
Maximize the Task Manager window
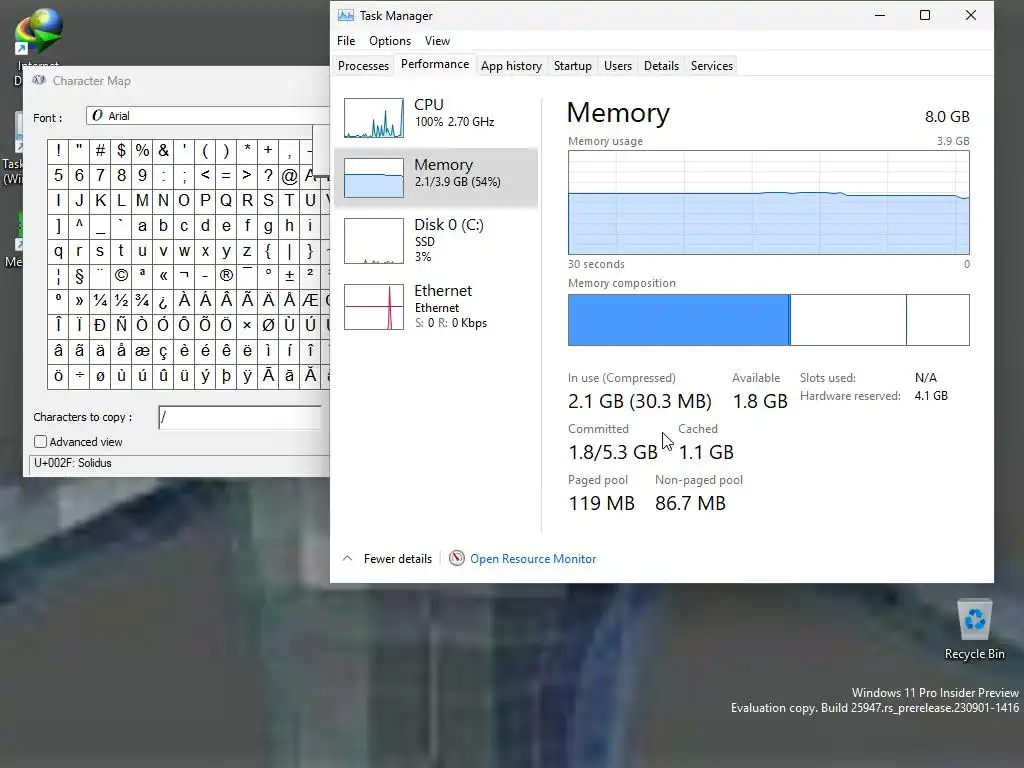point(925,15)
